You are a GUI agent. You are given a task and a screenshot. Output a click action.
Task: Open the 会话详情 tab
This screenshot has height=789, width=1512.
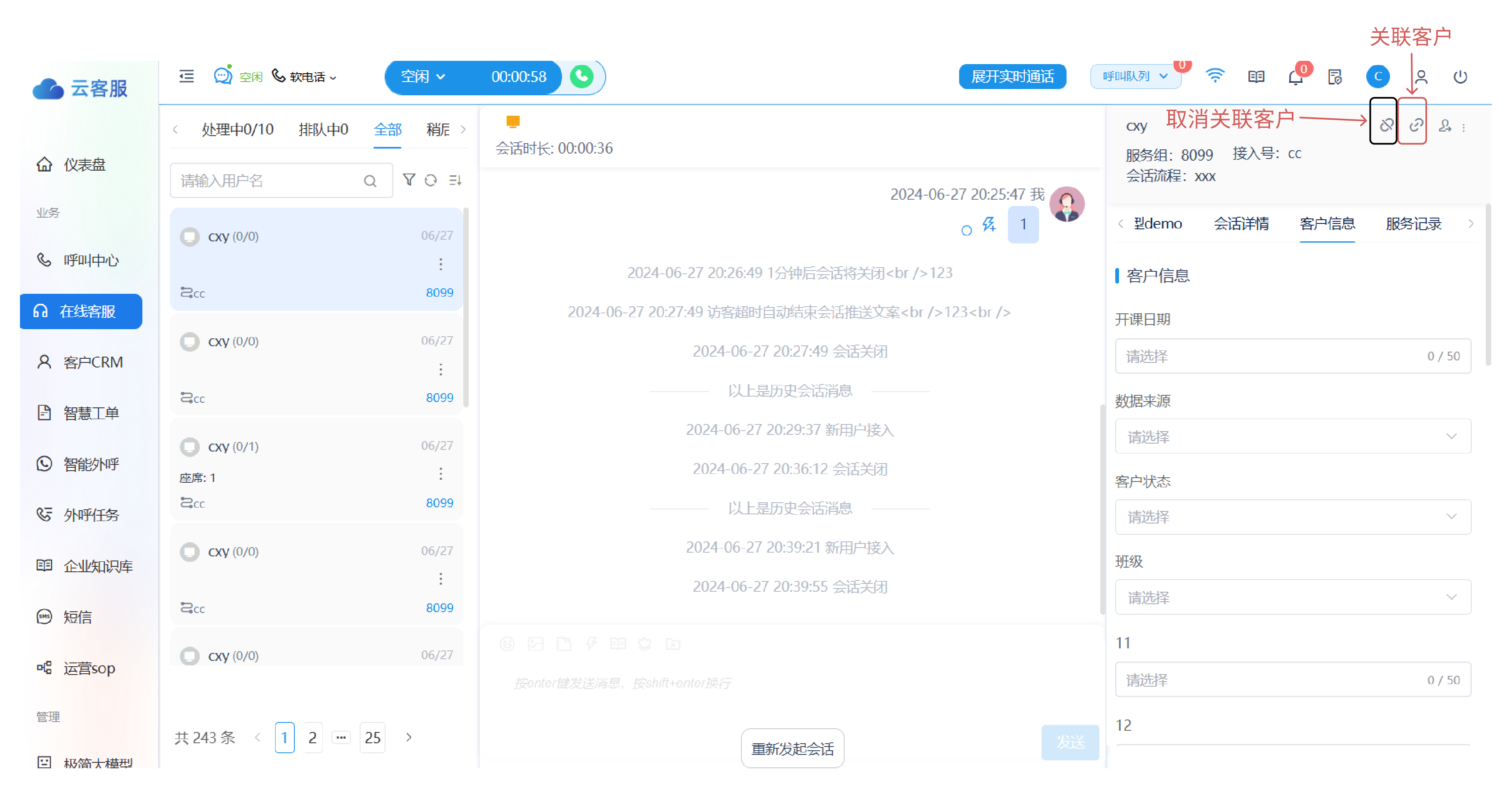[x=1241, y=223]
